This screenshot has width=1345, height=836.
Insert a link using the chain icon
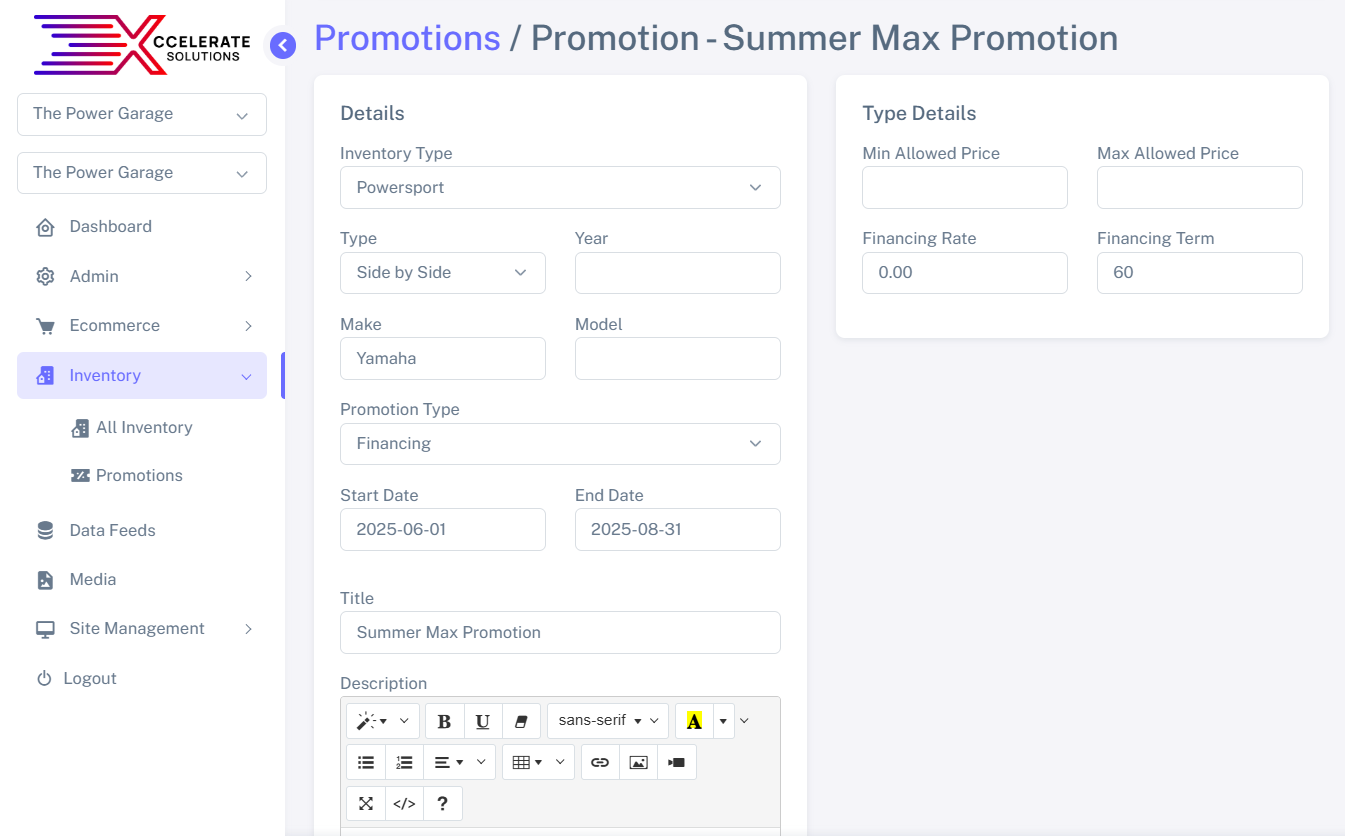pyautogui.click(x=600, y=762)
